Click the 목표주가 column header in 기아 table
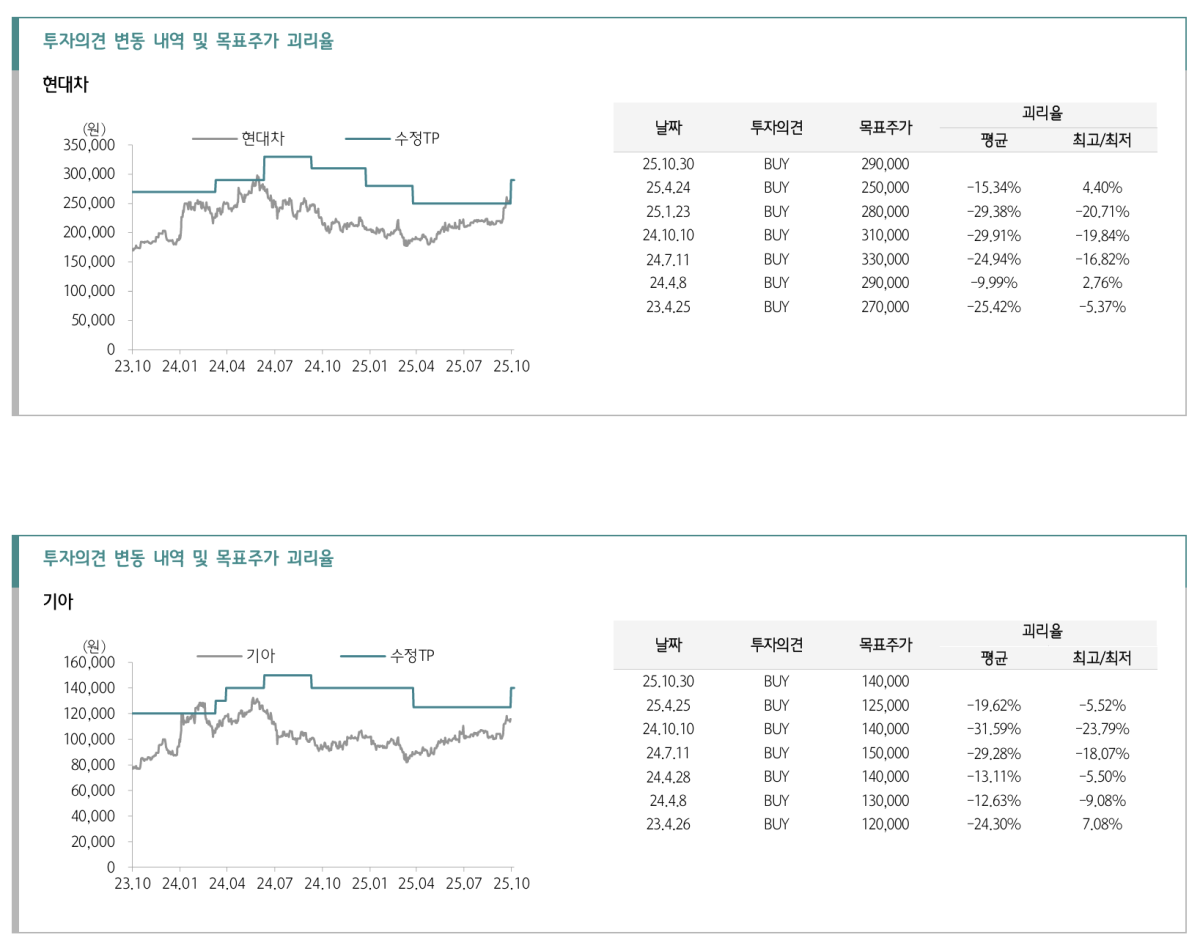Viewport: 1200px width, 951px height. click(x=885, y=645)
